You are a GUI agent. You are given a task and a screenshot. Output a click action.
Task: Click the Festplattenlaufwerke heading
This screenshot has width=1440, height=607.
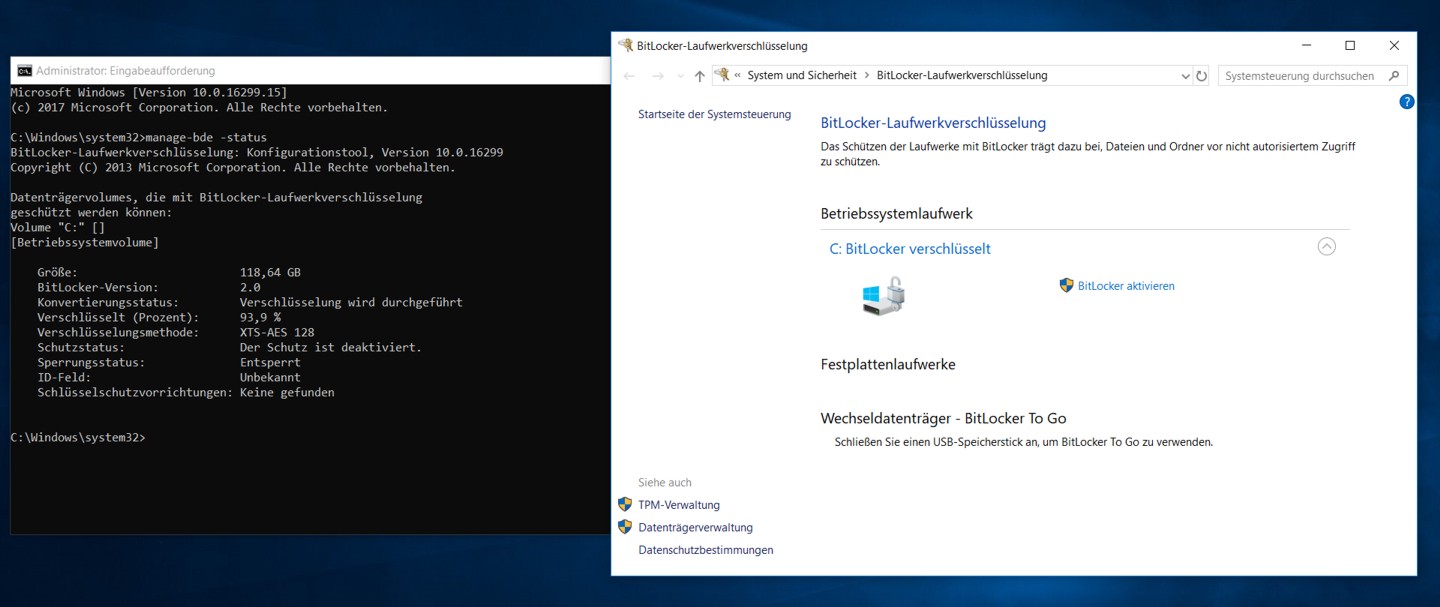click(888, 365)
